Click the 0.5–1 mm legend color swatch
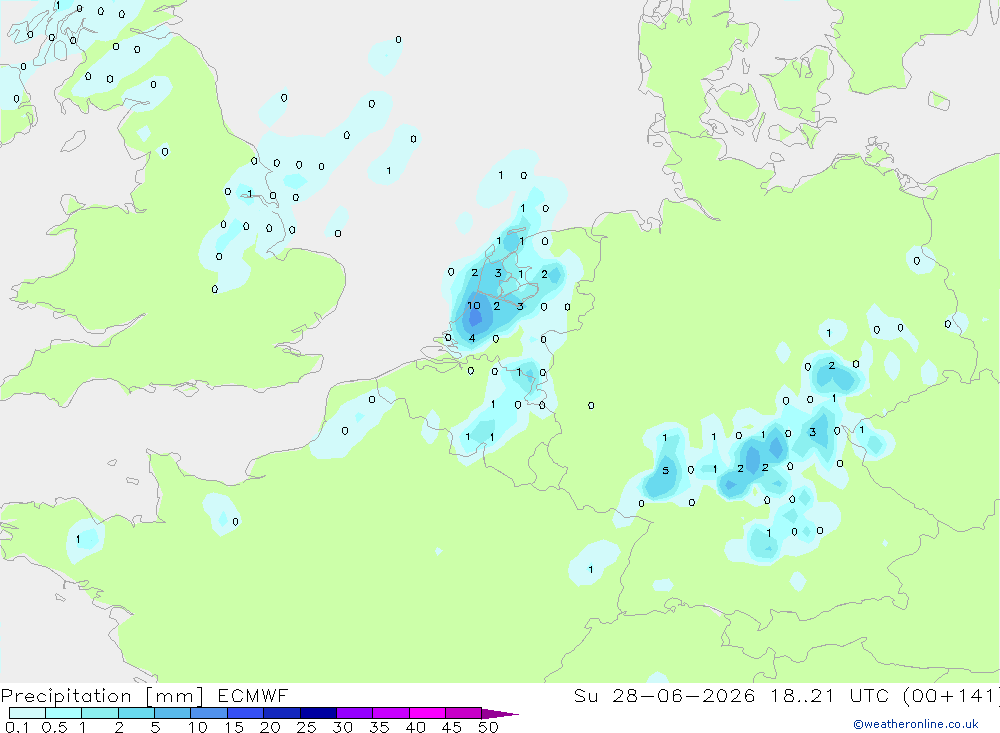 click(64, 713)
